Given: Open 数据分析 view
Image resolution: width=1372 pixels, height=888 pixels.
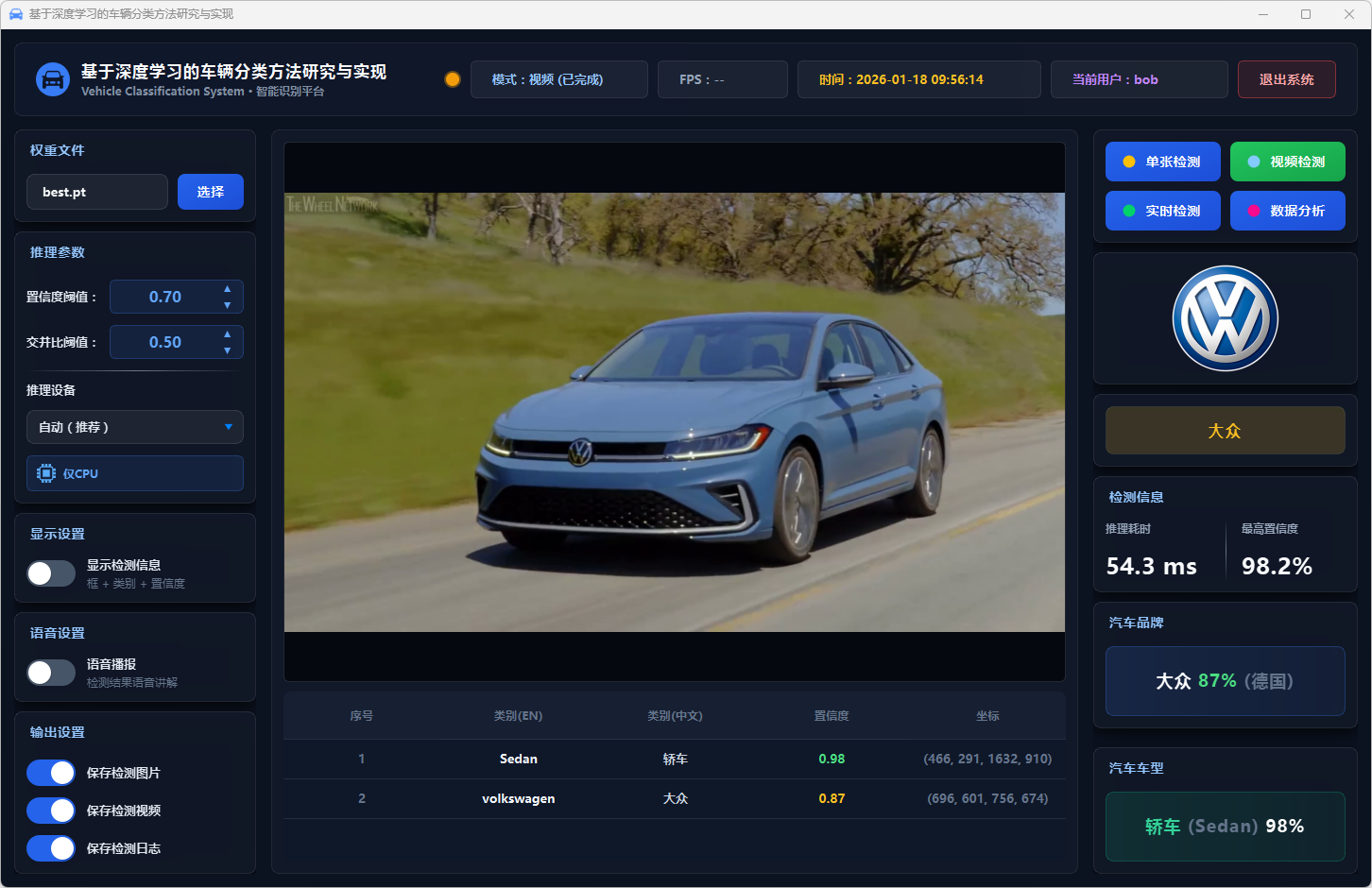Looking at the screenshot, I should coord(1288,211).
